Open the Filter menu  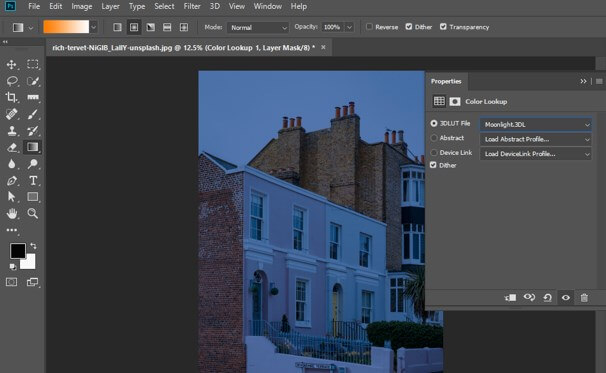coord(192,6)
